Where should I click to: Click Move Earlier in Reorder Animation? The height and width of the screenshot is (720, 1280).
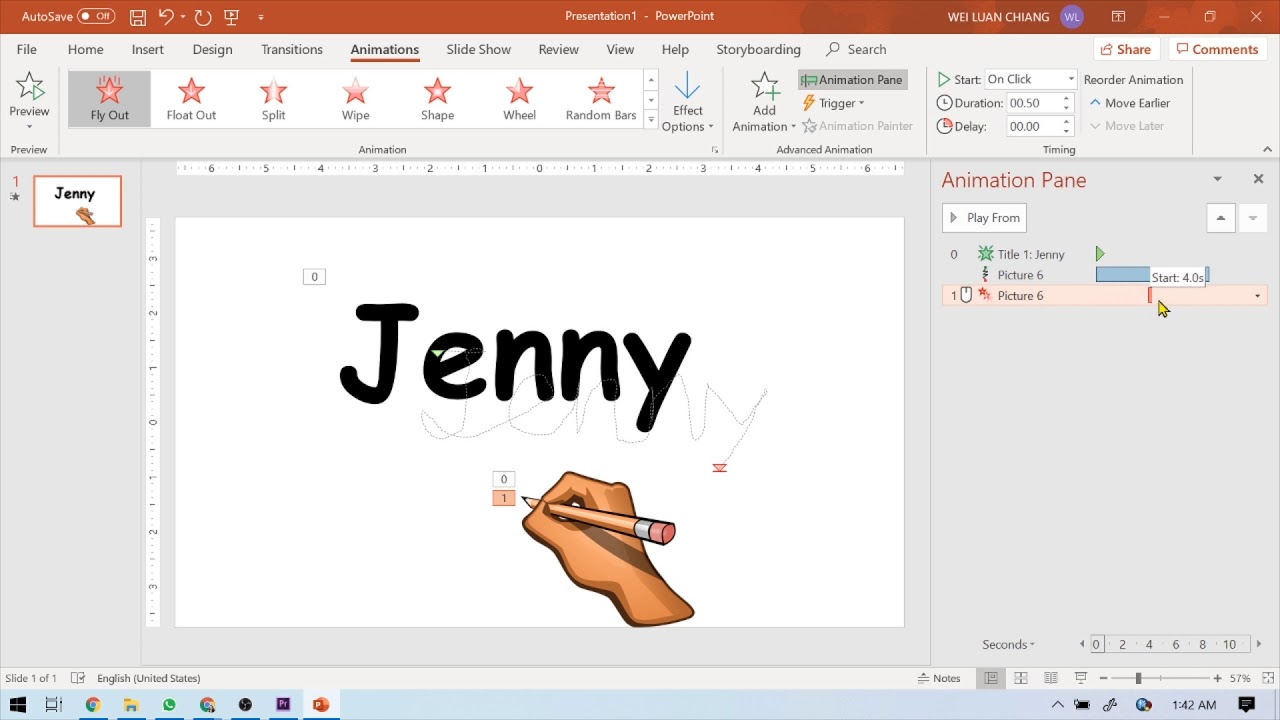(x=1129, y=103)
